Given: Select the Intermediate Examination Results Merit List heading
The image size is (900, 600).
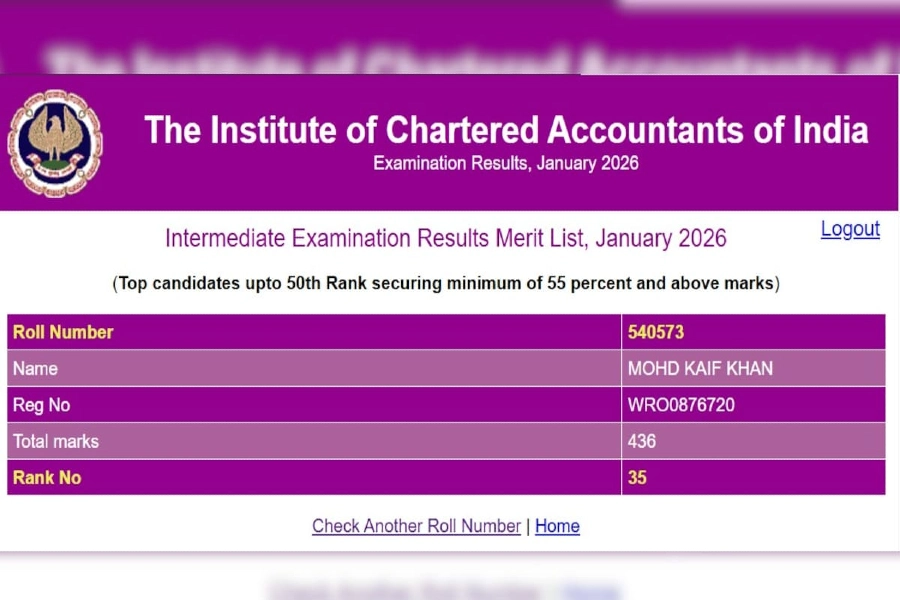Looking at the screenshot, I should 446,239.
